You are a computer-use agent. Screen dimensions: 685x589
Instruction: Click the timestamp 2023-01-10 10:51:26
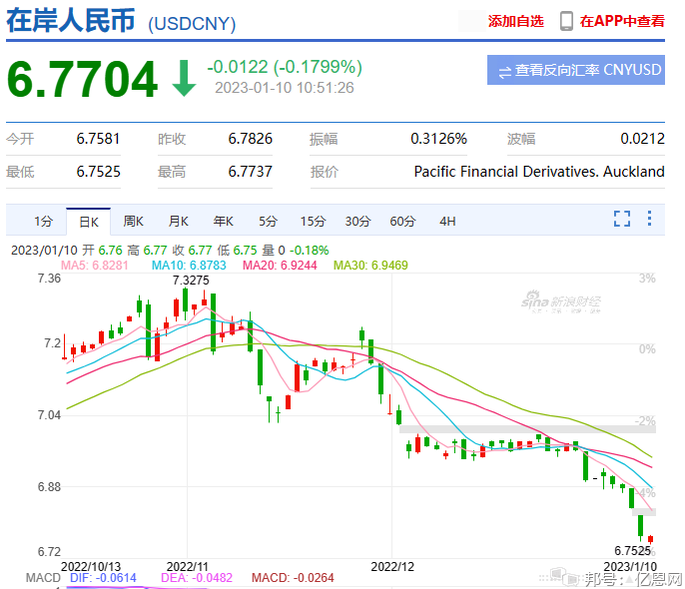click(x=284, y=88)
